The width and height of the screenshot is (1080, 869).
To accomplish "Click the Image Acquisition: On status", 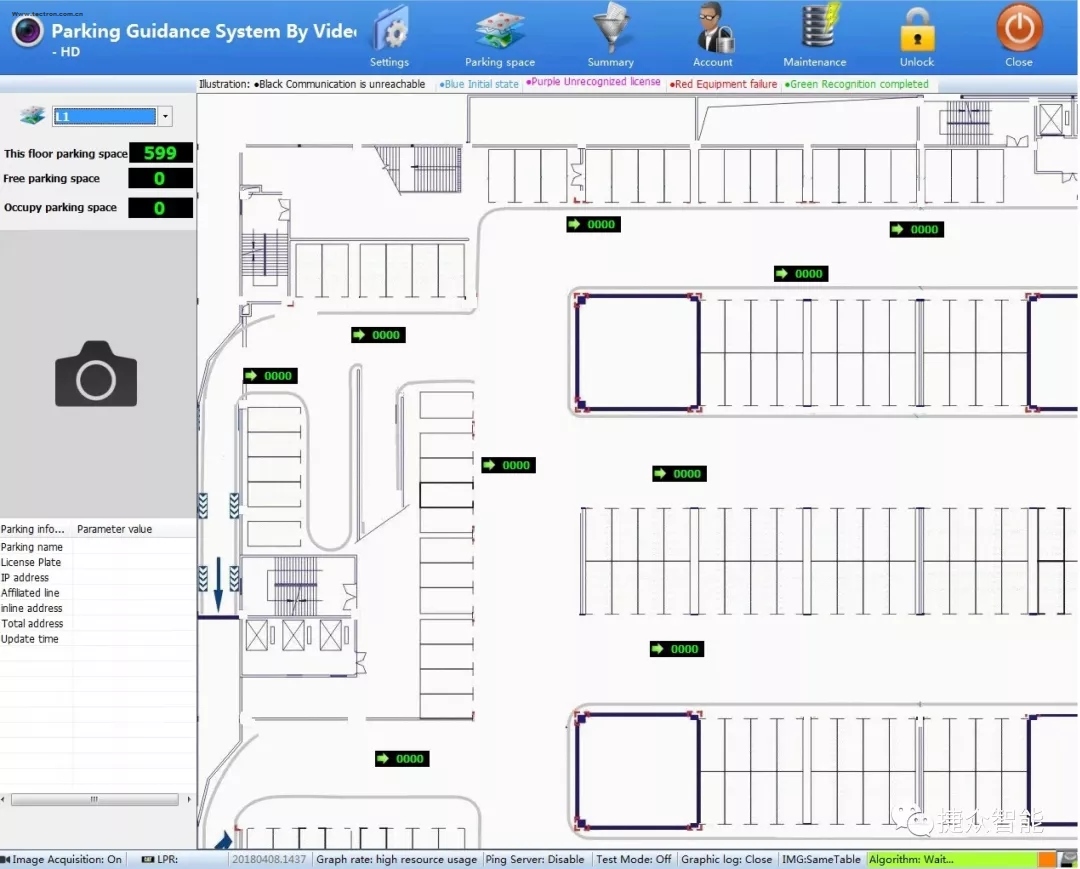I will [67, 859].
